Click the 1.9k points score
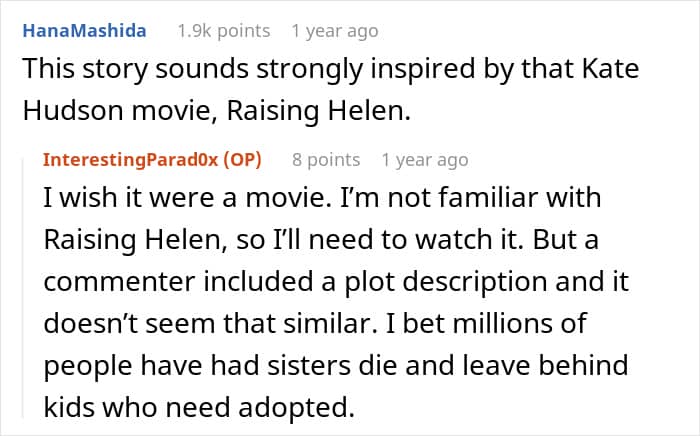The image size is (700, 436). pos(223,30)
